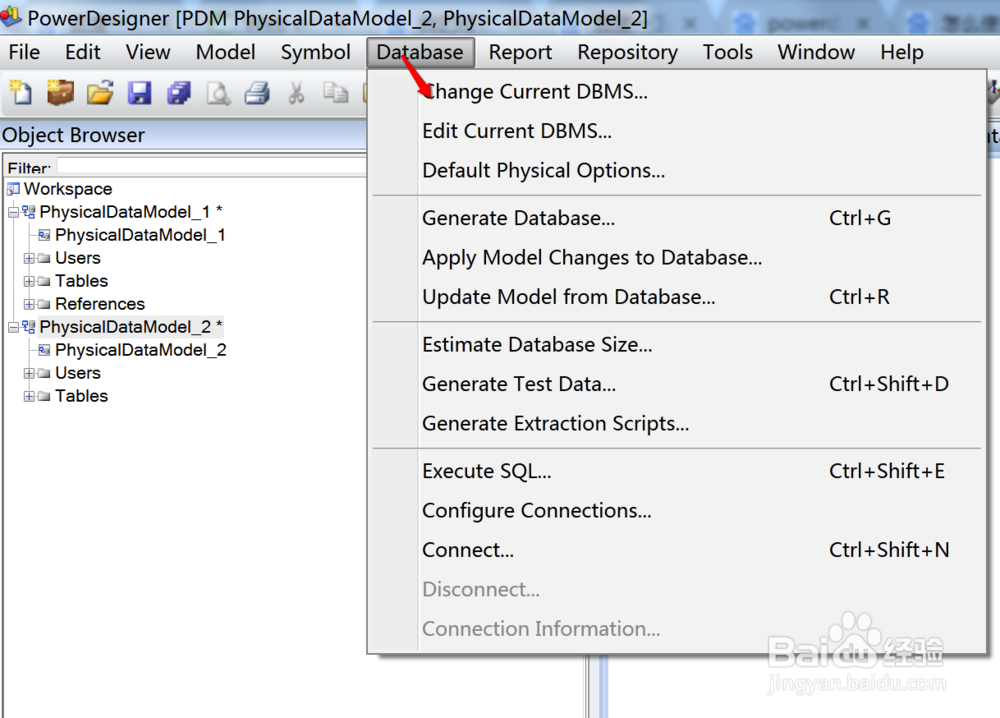
Task: Open the Help menu
Action: pos(902,52)
